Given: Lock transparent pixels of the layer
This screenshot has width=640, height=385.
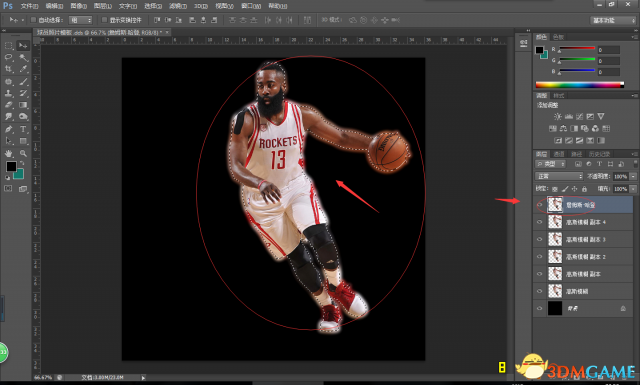Looking at the screenshot, I should tap(555, 189).
